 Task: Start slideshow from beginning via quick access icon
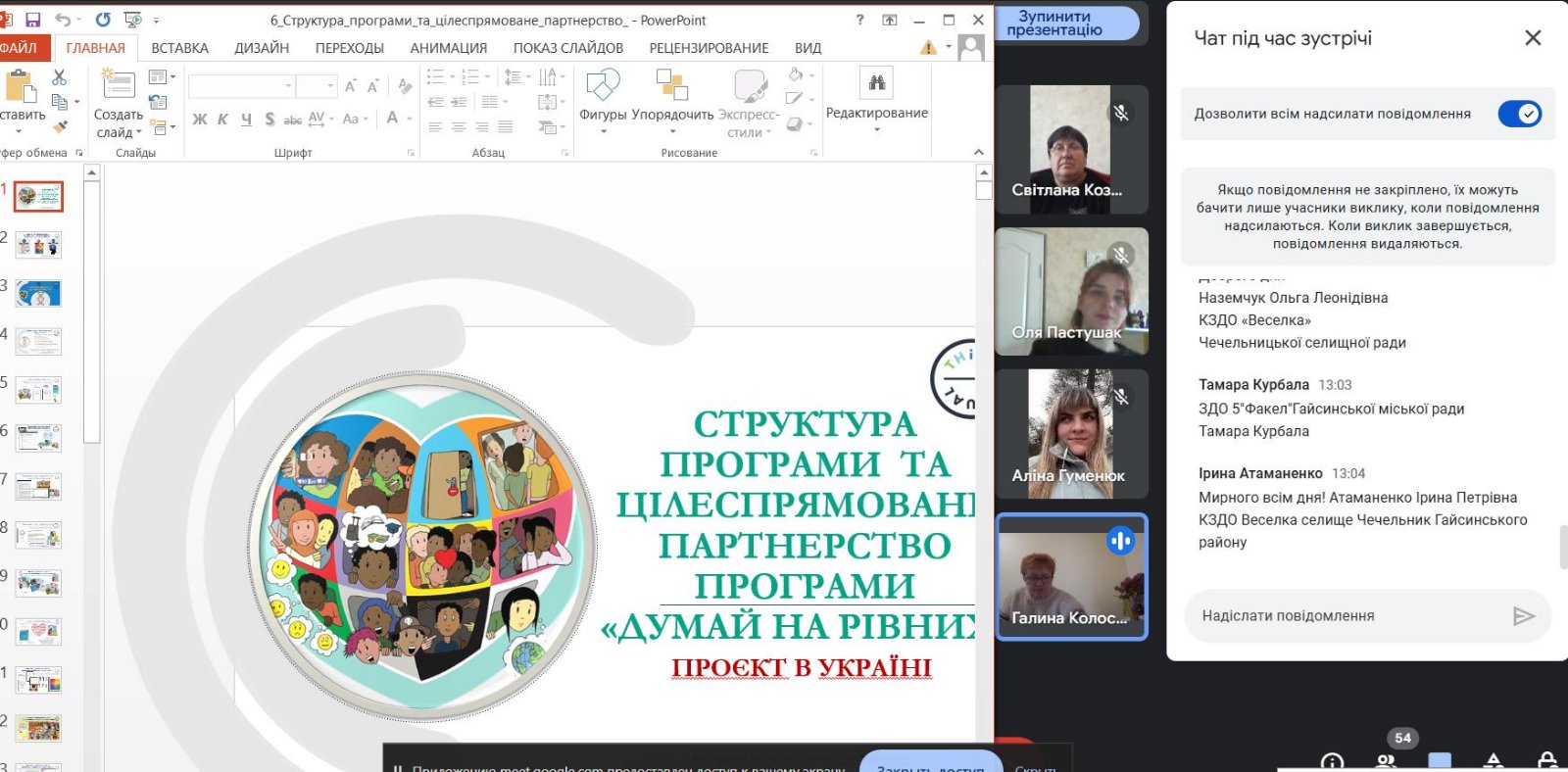tap(133, 20)
